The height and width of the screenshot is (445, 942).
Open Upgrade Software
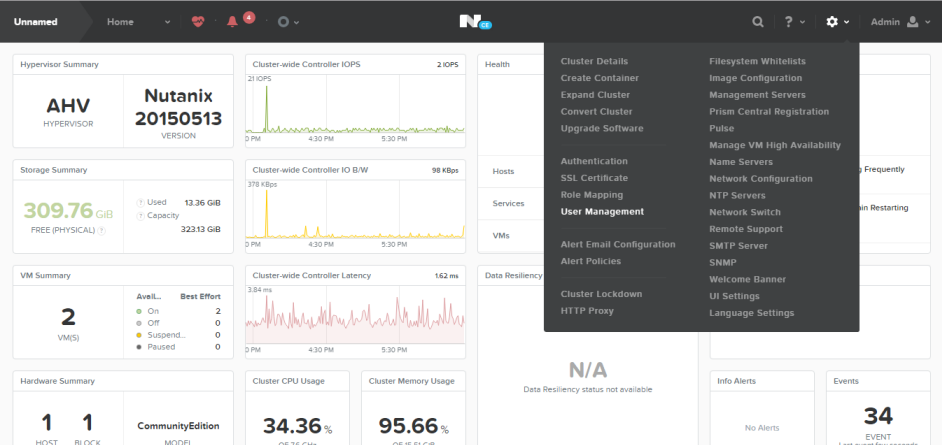pyautogui.click(x=602, y=129)
